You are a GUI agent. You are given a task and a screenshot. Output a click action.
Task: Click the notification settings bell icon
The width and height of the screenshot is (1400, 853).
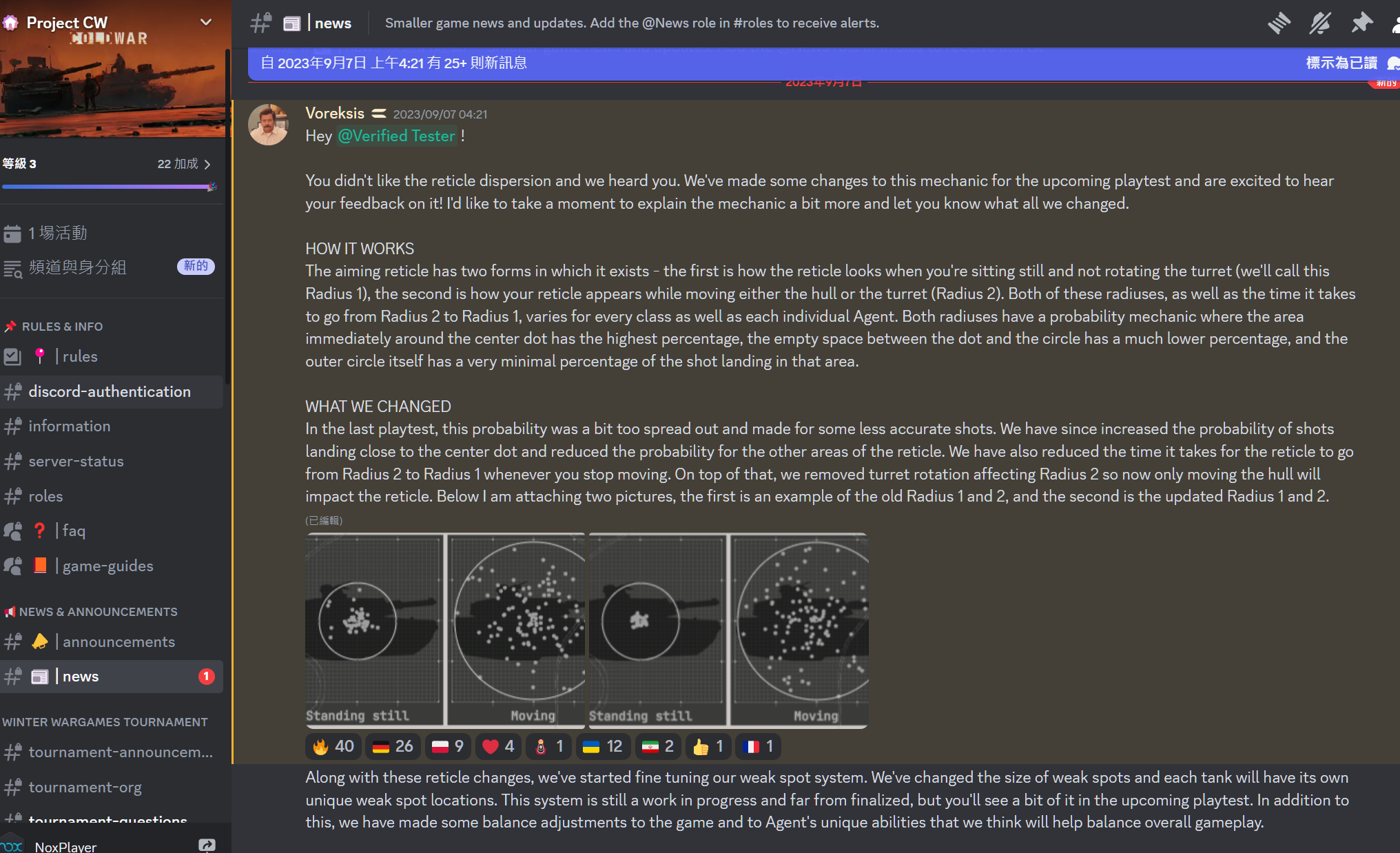tap(1320, 23)
